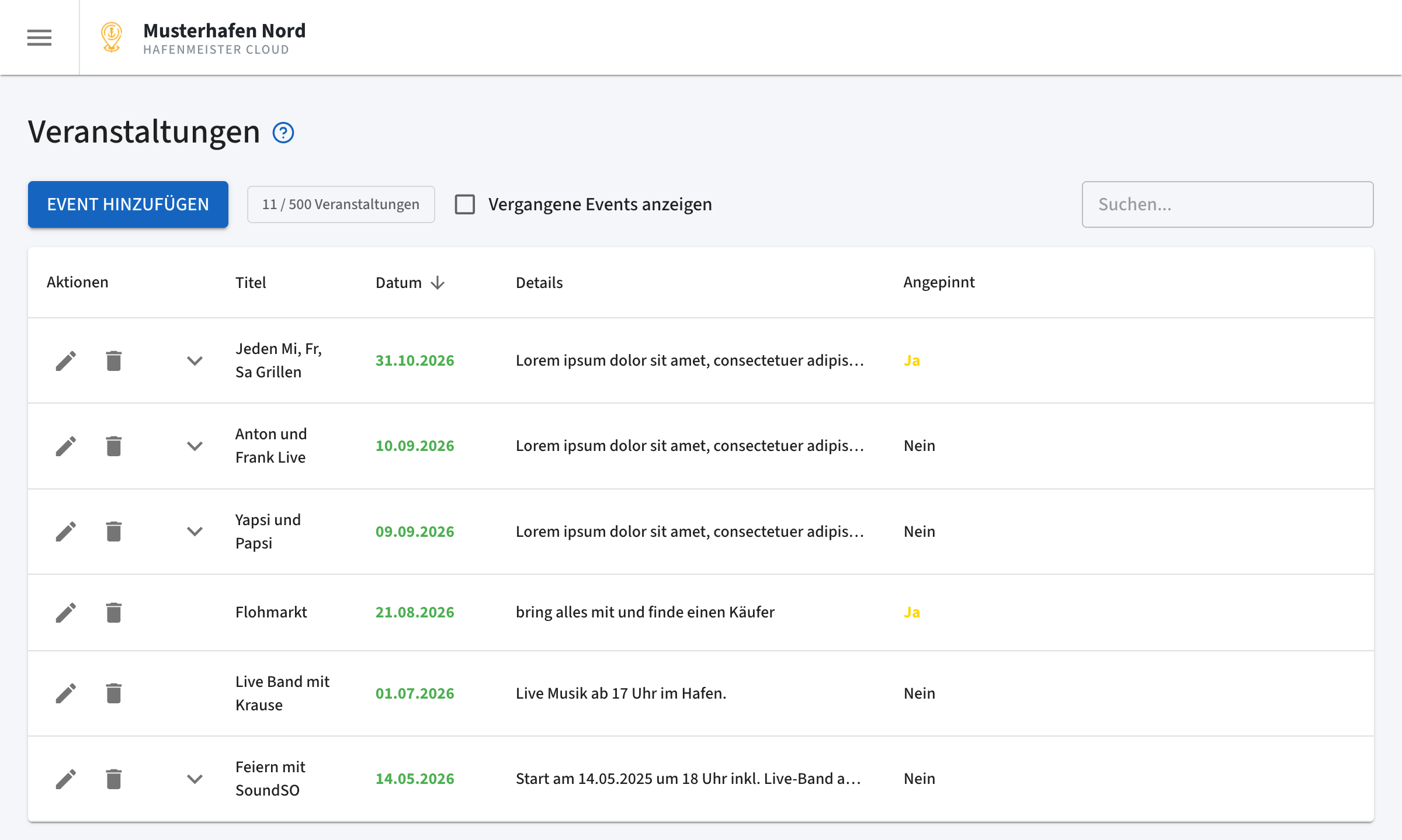
Task: Edit the Live Band mit Krause event
Action: click(x=66, y=693)
